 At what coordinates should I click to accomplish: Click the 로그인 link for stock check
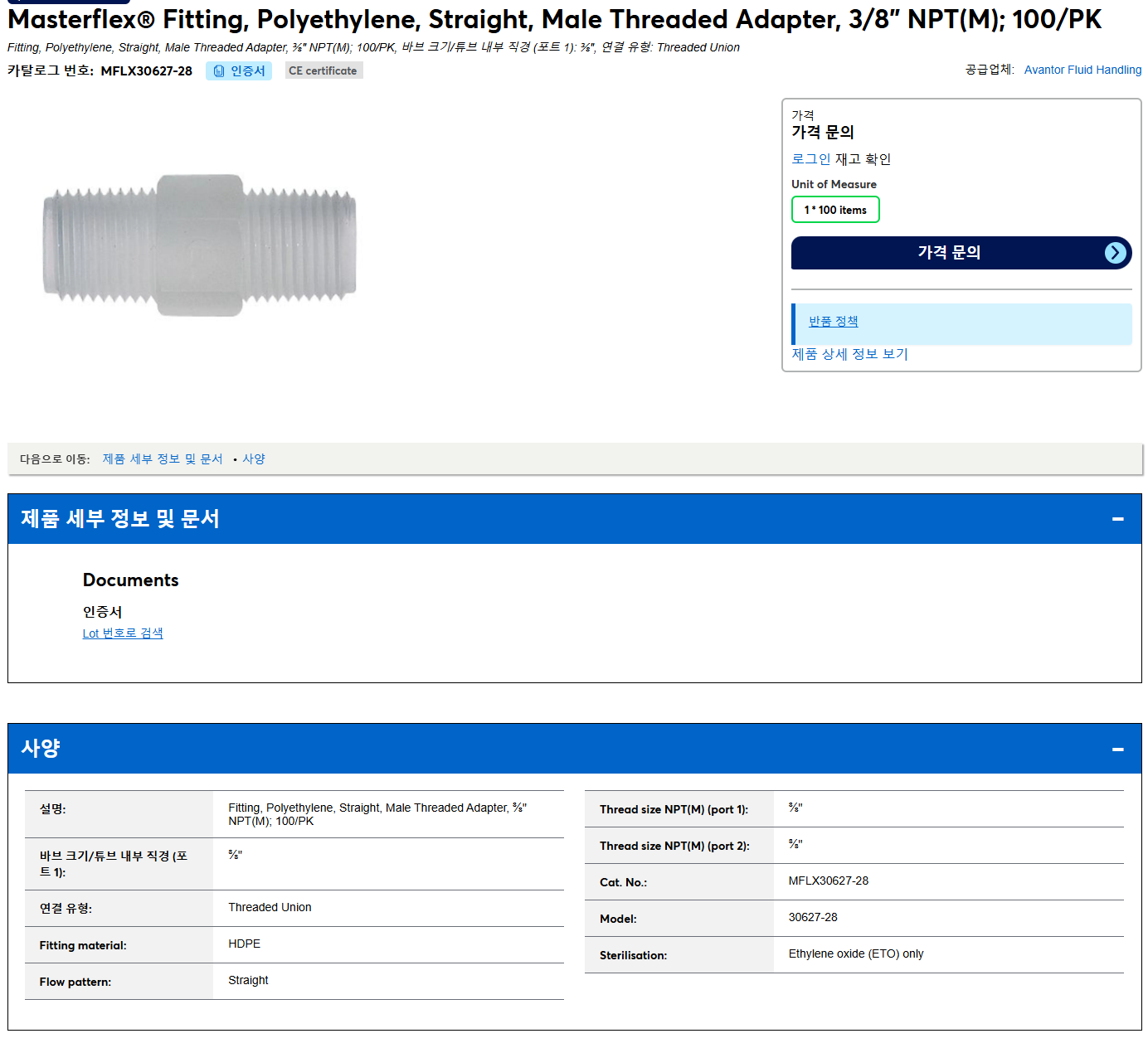tap(810, 159)
